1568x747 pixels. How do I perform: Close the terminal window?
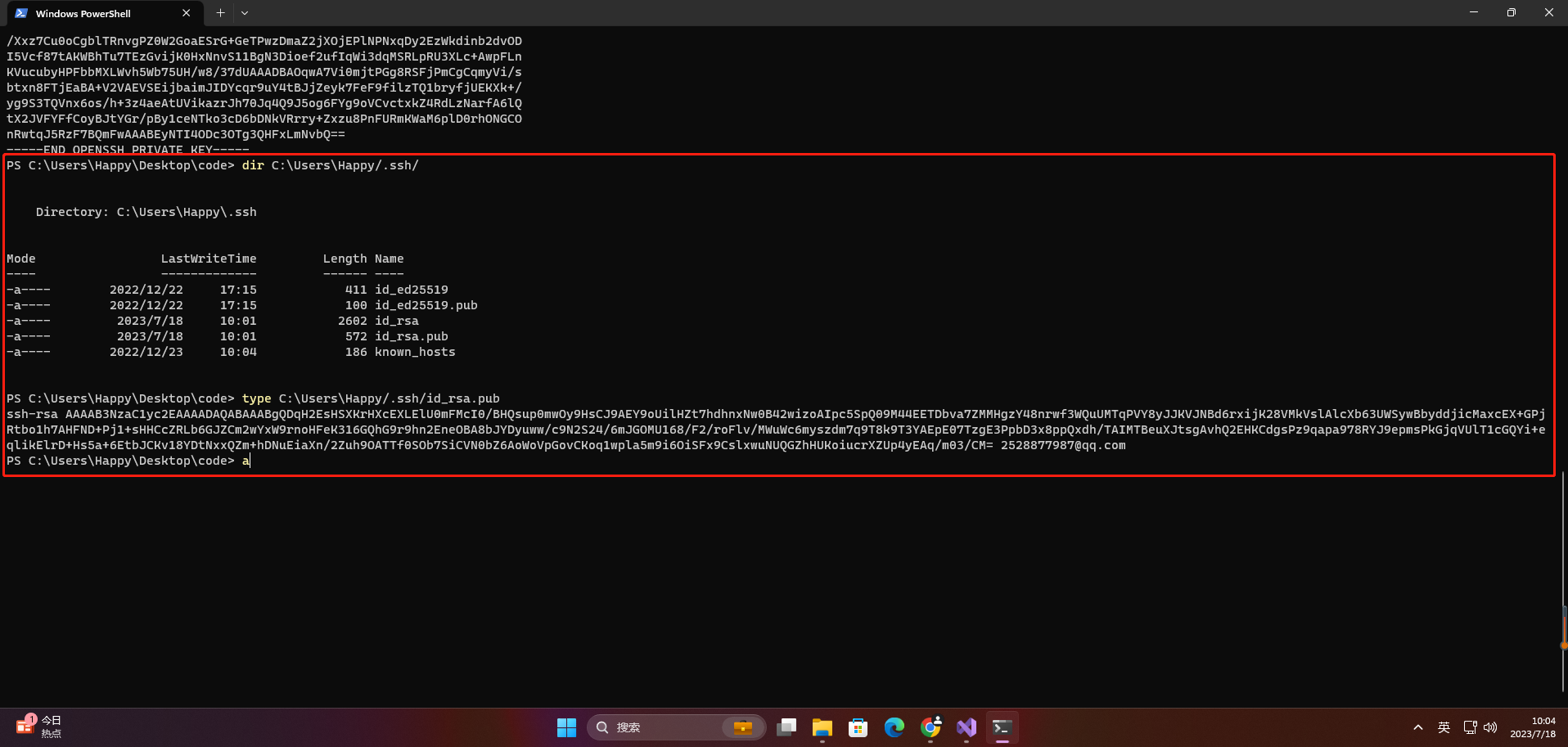pyautogui.click(x=1549, y=12)
